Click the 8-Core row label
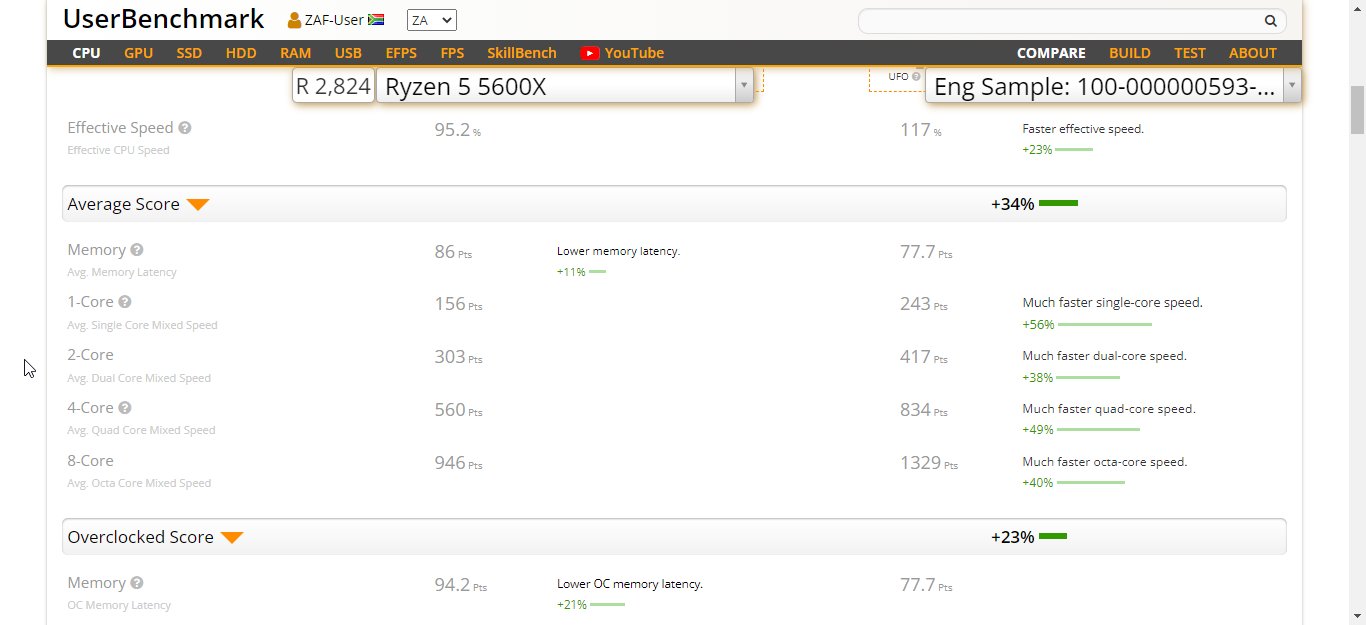Image resolution: width=1366 pixels, height=625 pixels. 90,461
